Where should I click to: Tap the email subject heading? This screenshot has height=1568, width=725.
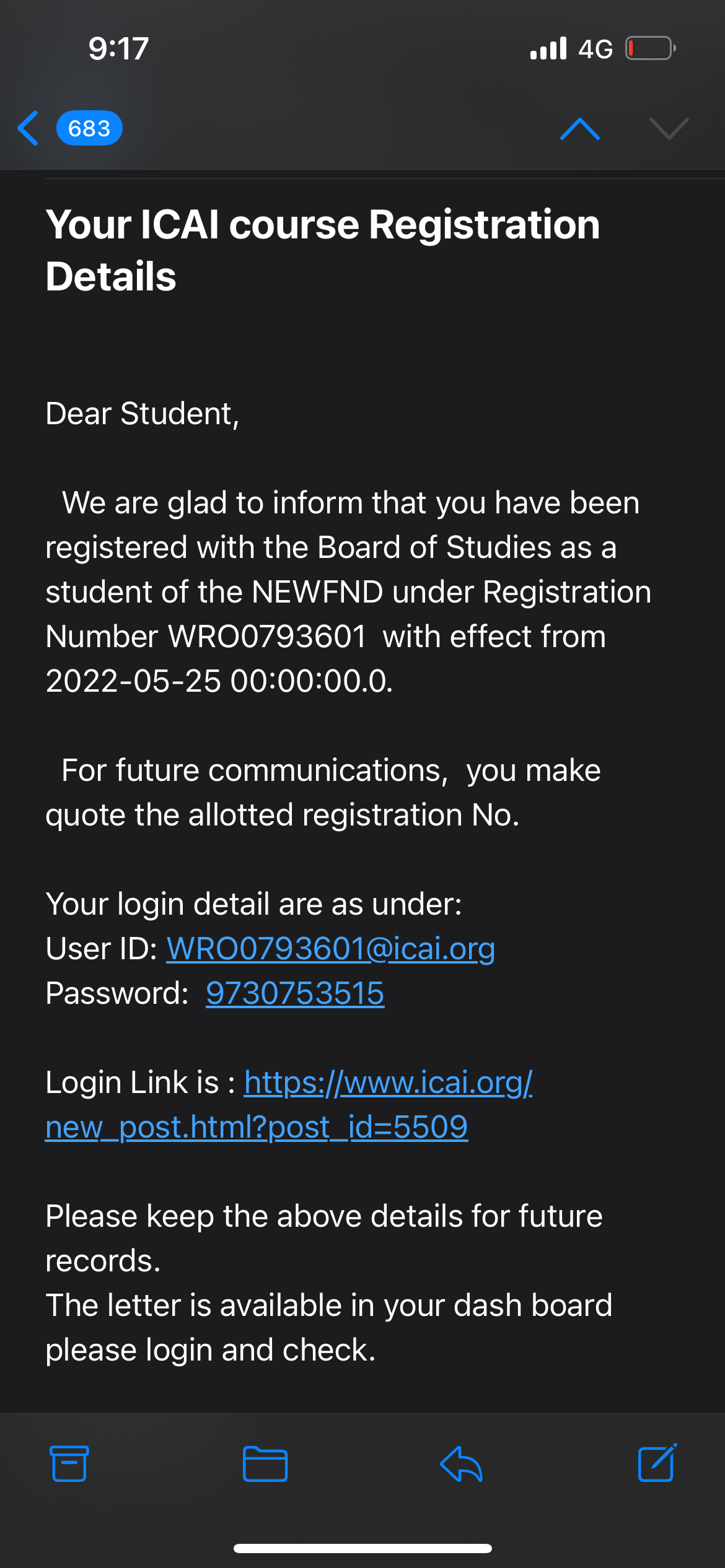click(x=322, y=250)
